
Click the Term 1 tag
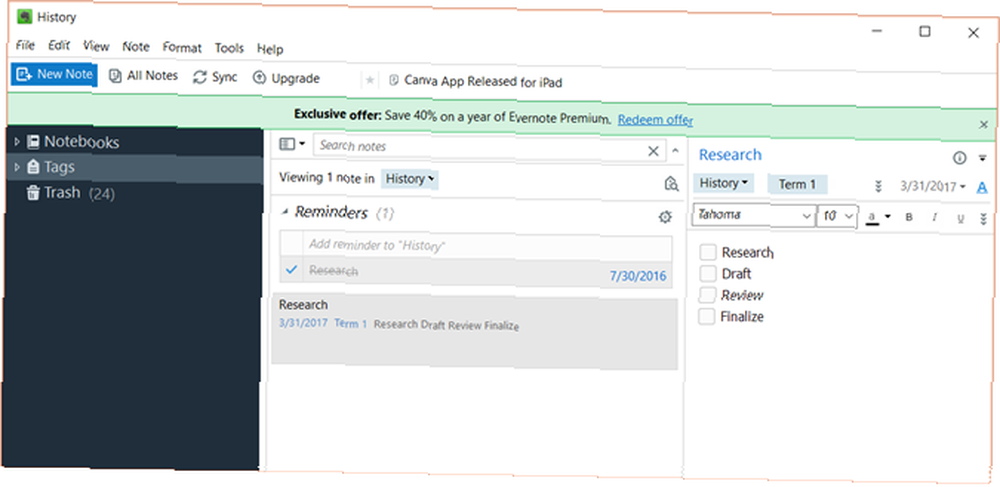tap(797, 184)
